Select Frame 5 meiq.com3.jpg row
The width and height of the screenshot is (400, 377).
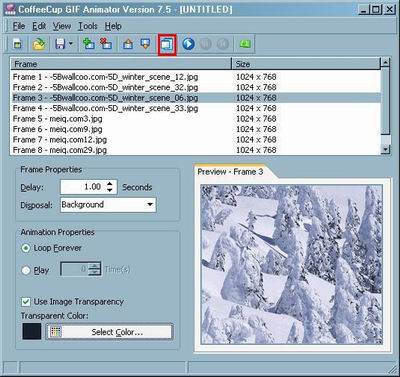pyautogui.click(x=195, y=119)
